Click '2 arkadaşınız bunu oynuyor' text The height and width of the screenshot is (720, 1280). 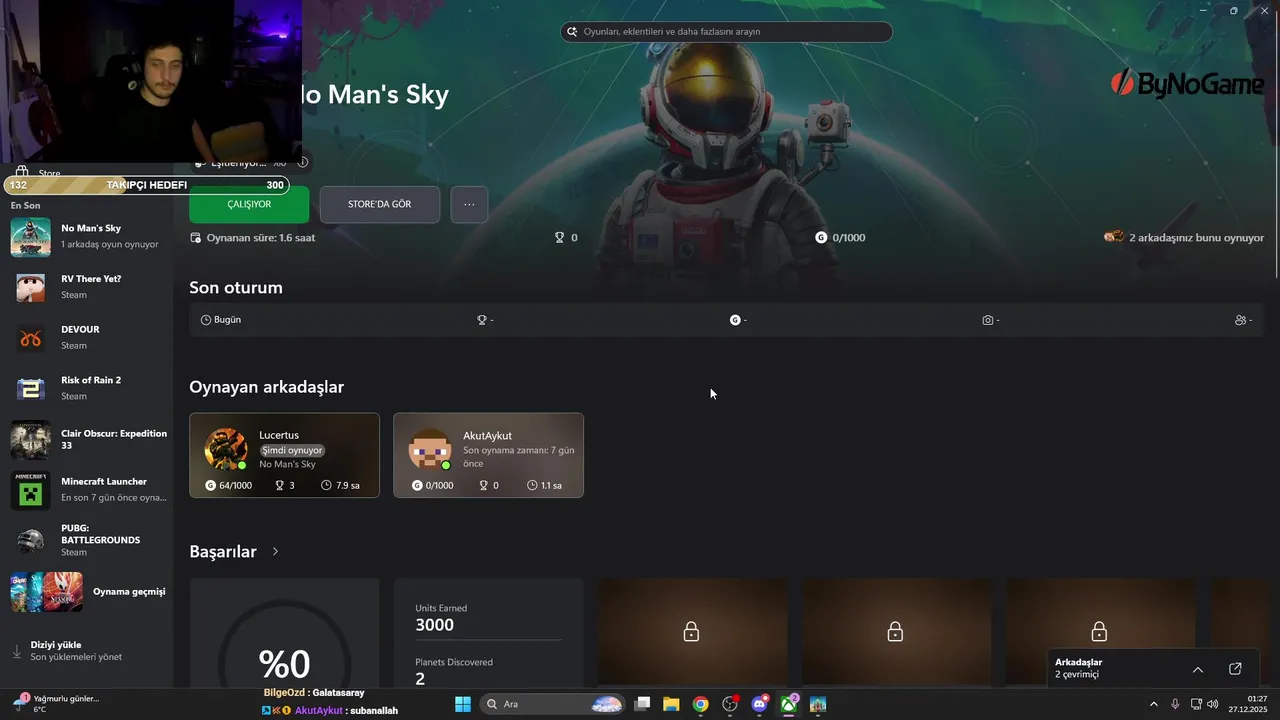pos(1196,238)
